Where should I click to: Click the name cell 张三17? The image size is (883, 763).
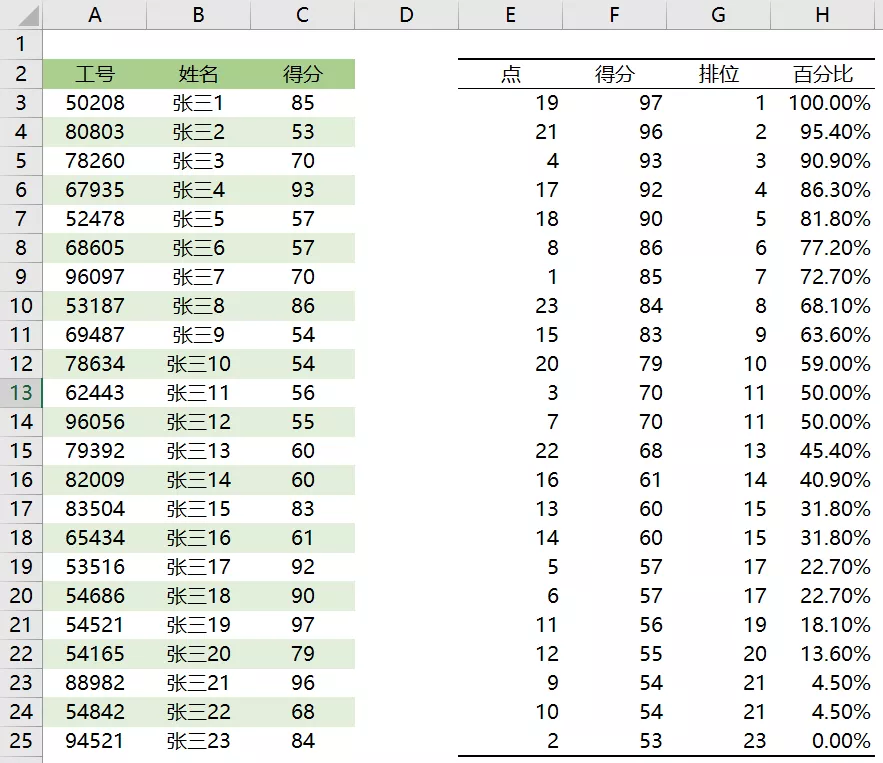pos(198,566)
